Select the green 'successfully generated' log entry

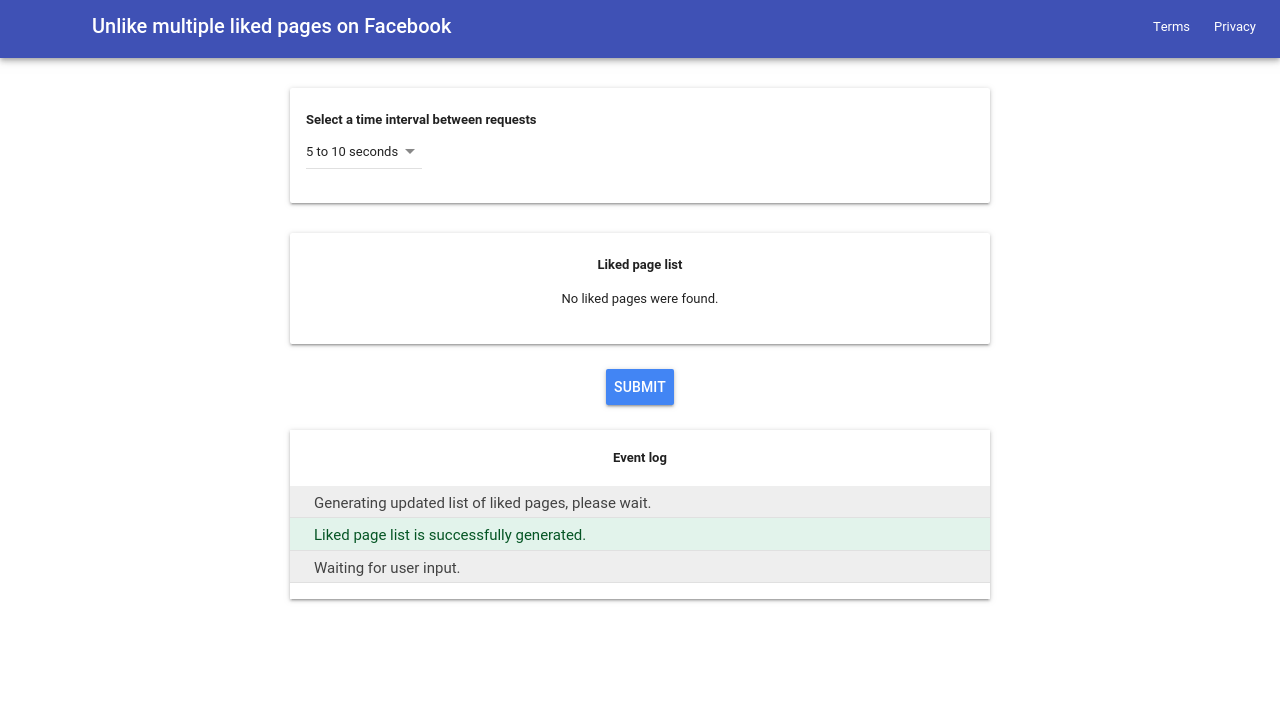tap(450, 535)
